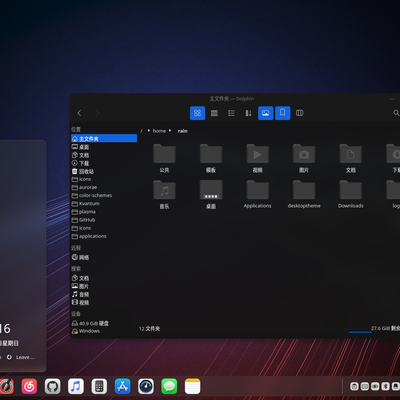Open the applications bookmark in sidebar
This screenshot has height=400, width=400.
(x=104, y=236)
